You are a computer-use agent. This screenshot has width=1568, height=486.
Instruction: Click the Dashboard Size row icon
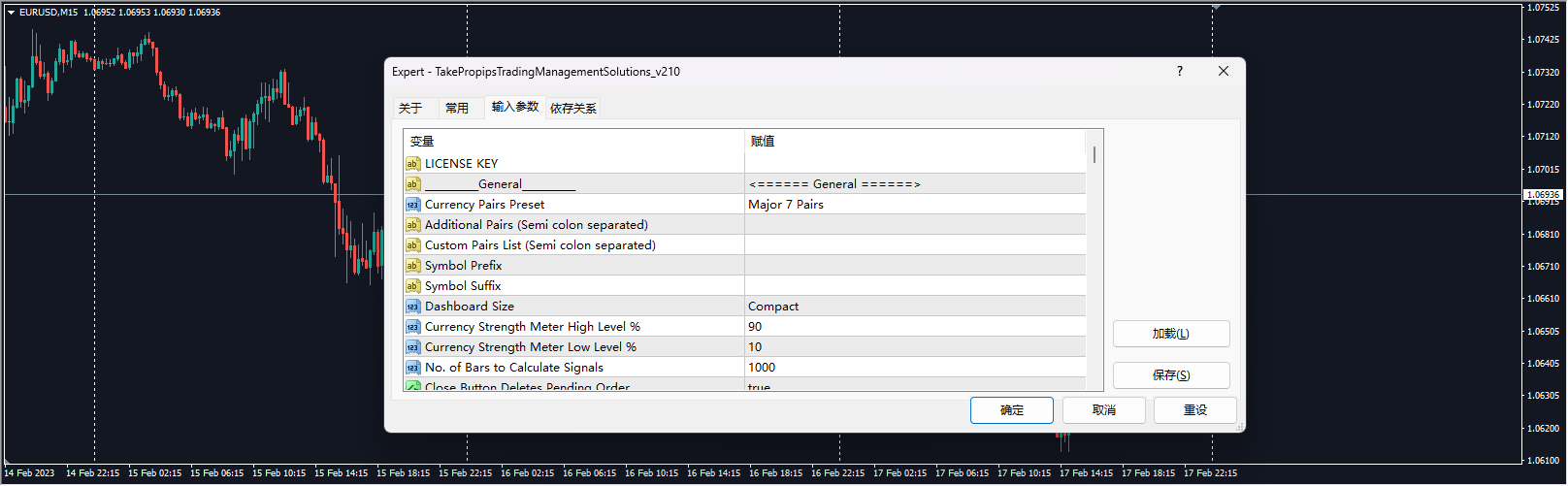(412, 307)
